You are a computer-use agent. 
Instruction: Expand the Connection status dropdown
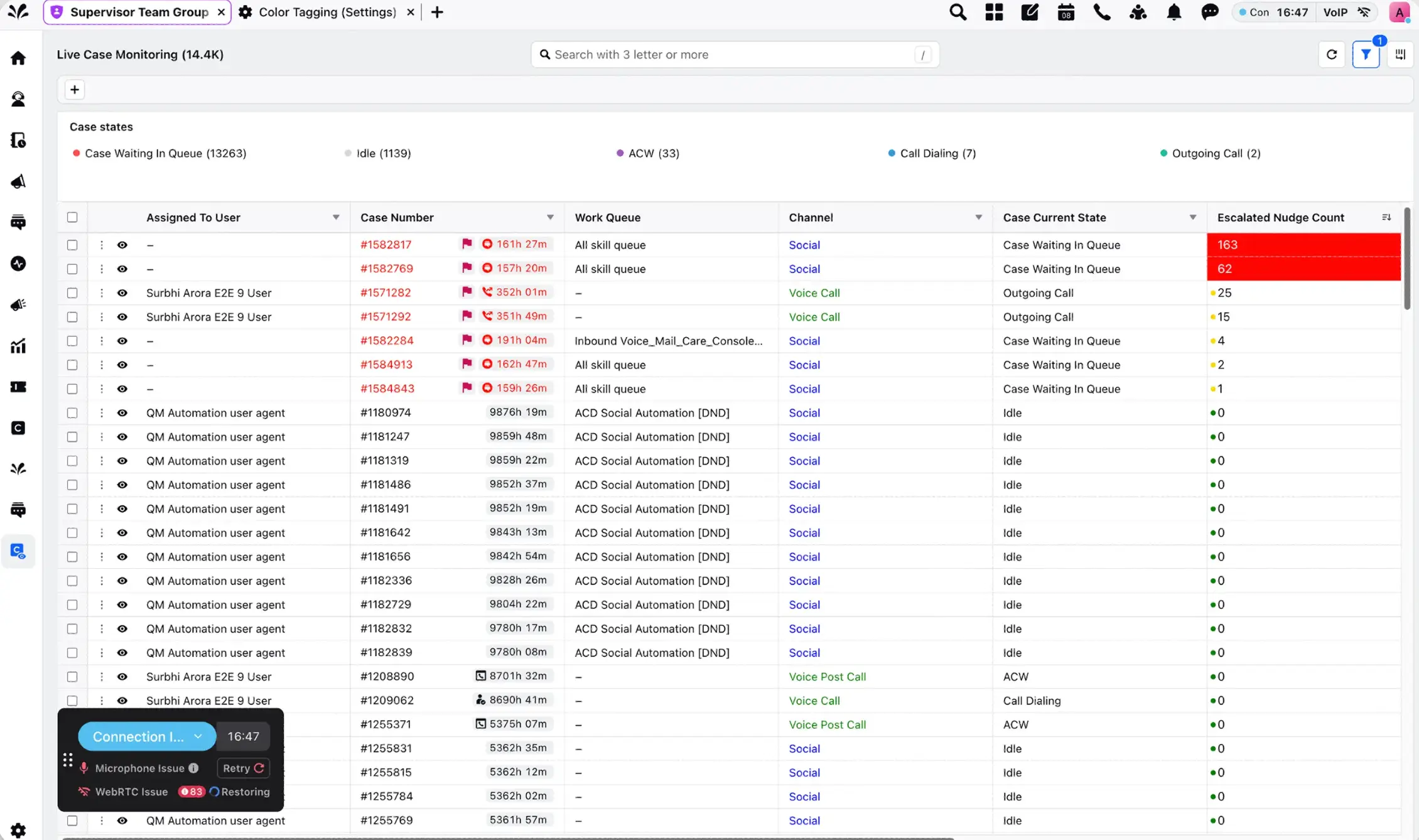[x=198, y=736]
